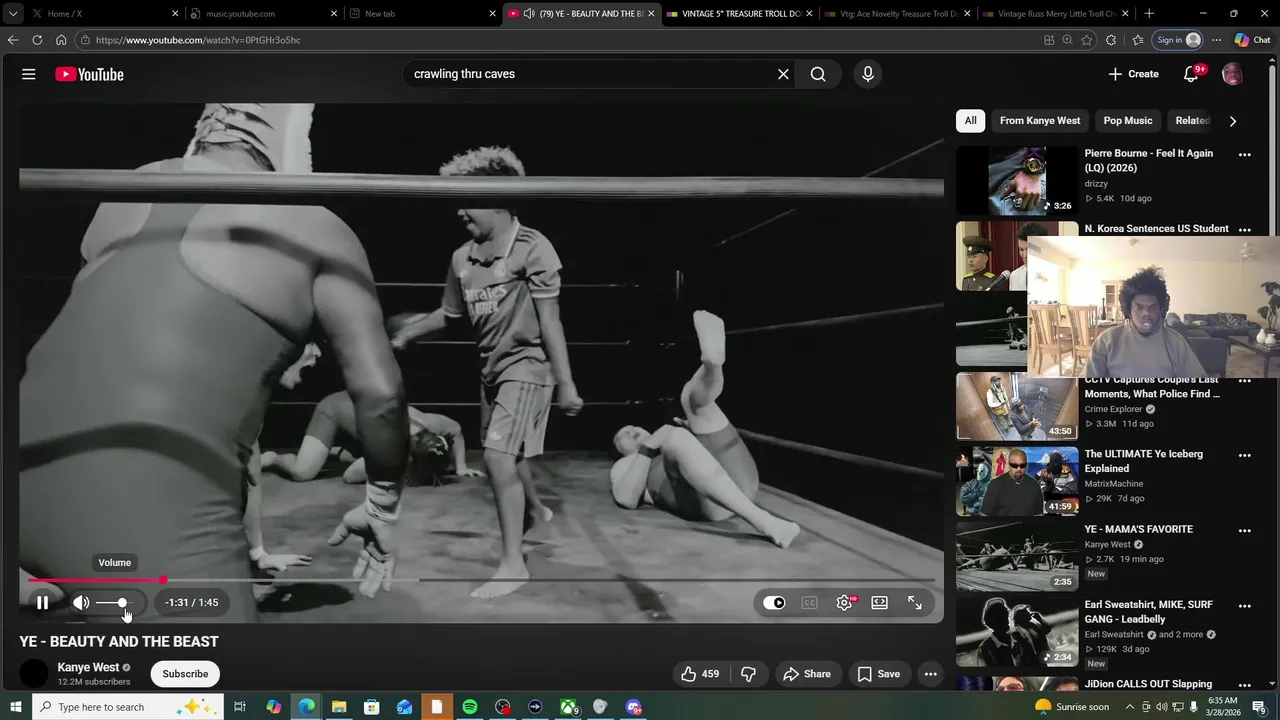Enter full screen mode
Image resolution: width=1280 pixels, height=720 pixels.
(914, 603)
